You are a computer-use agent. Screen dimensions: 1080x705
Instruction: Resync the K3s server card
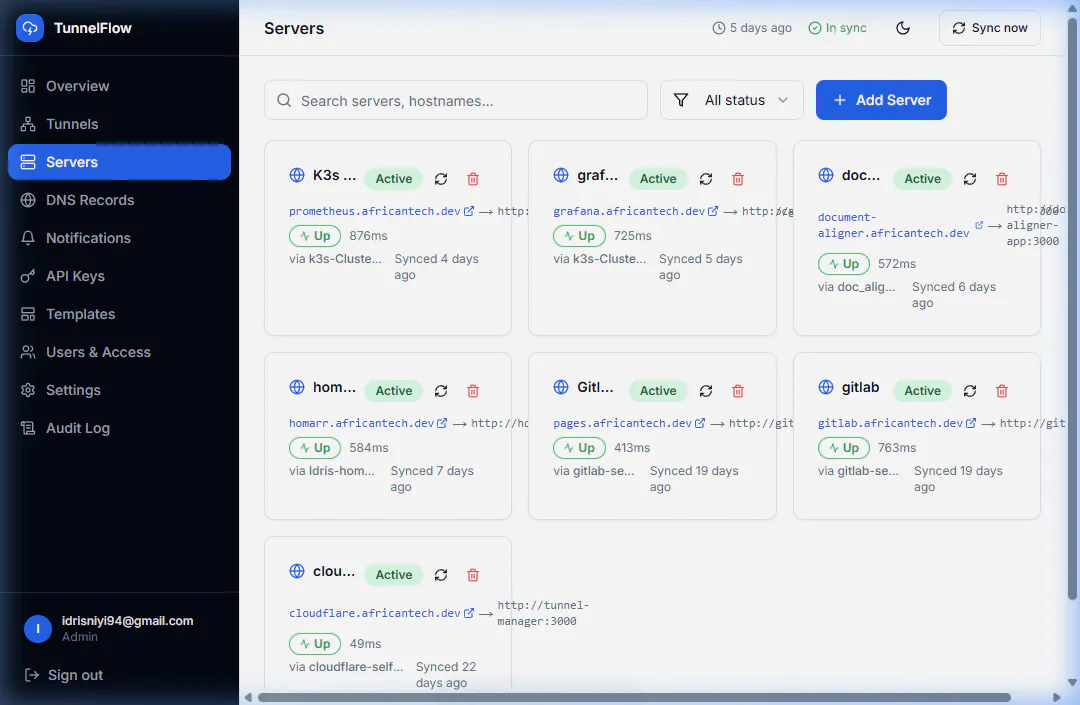(x=441, y=179)
